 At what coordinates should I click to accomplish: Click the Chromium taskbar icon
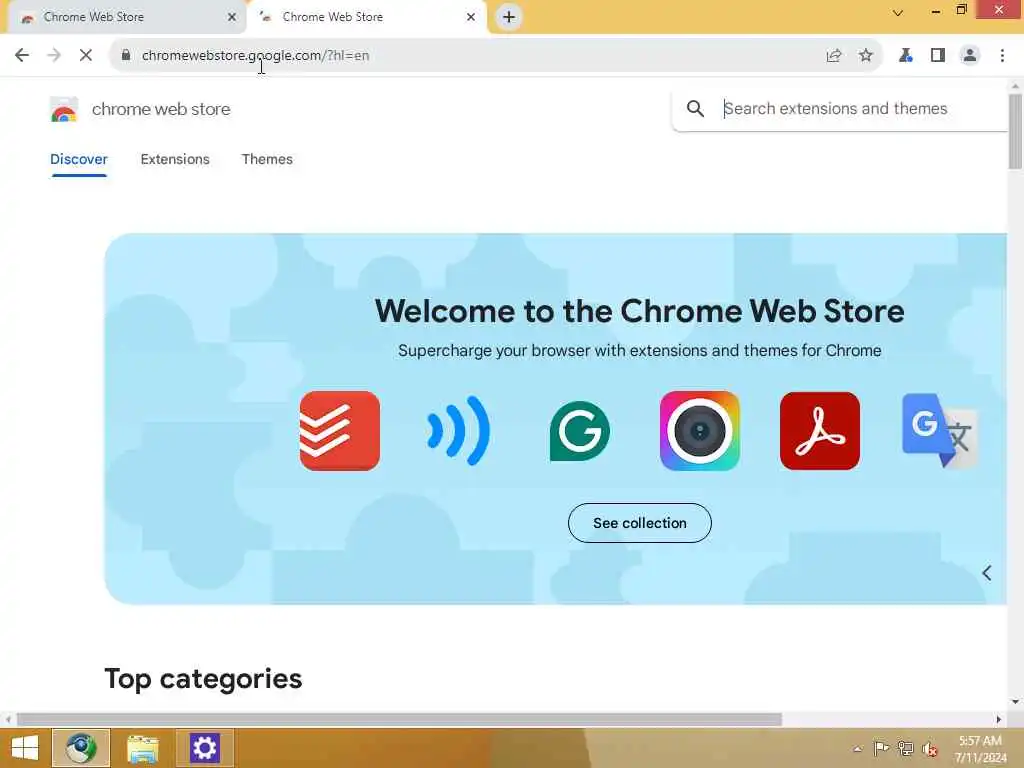tap(81, 748)
